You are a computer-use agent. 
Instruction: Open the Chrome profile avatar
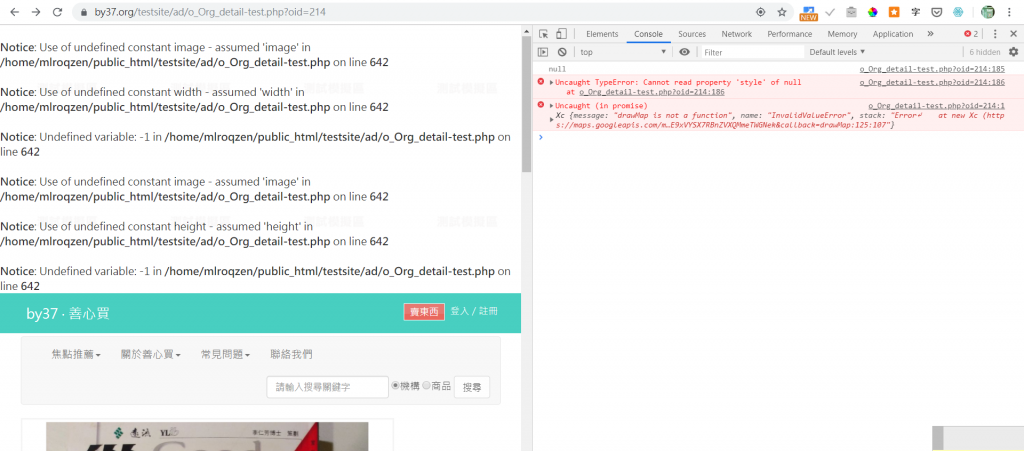[x=987, y=12]
